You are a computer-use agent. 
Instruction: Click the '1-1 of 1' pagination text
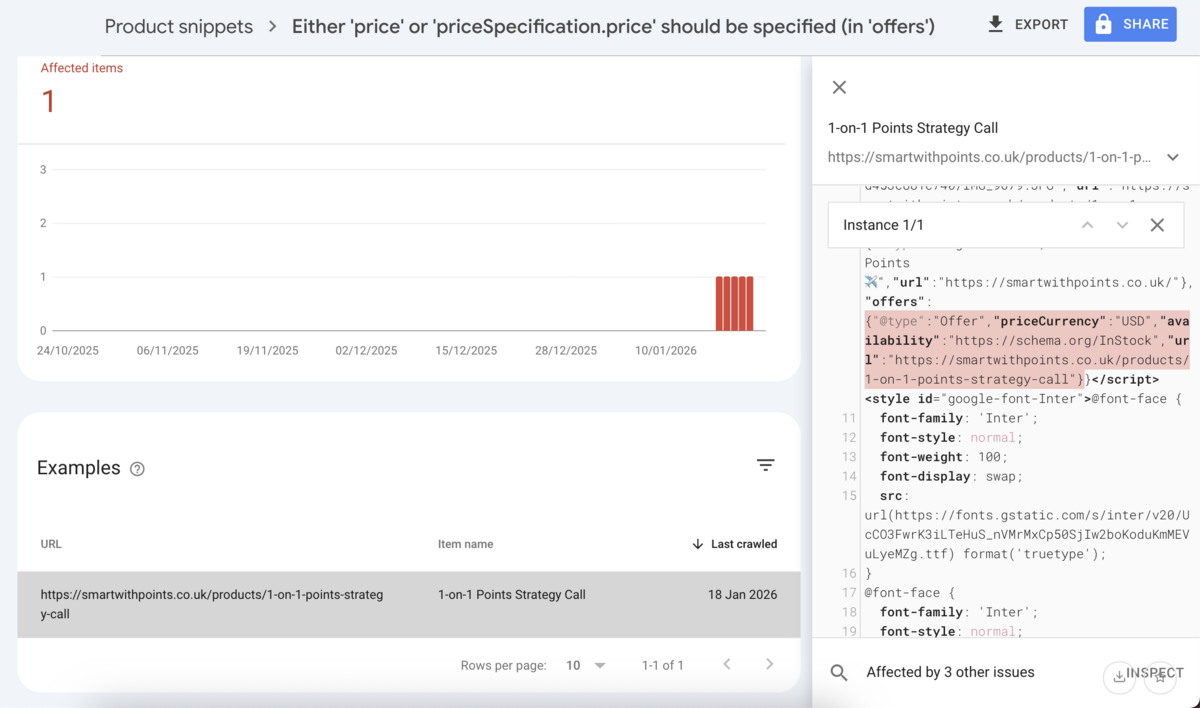tap(663, 665)
